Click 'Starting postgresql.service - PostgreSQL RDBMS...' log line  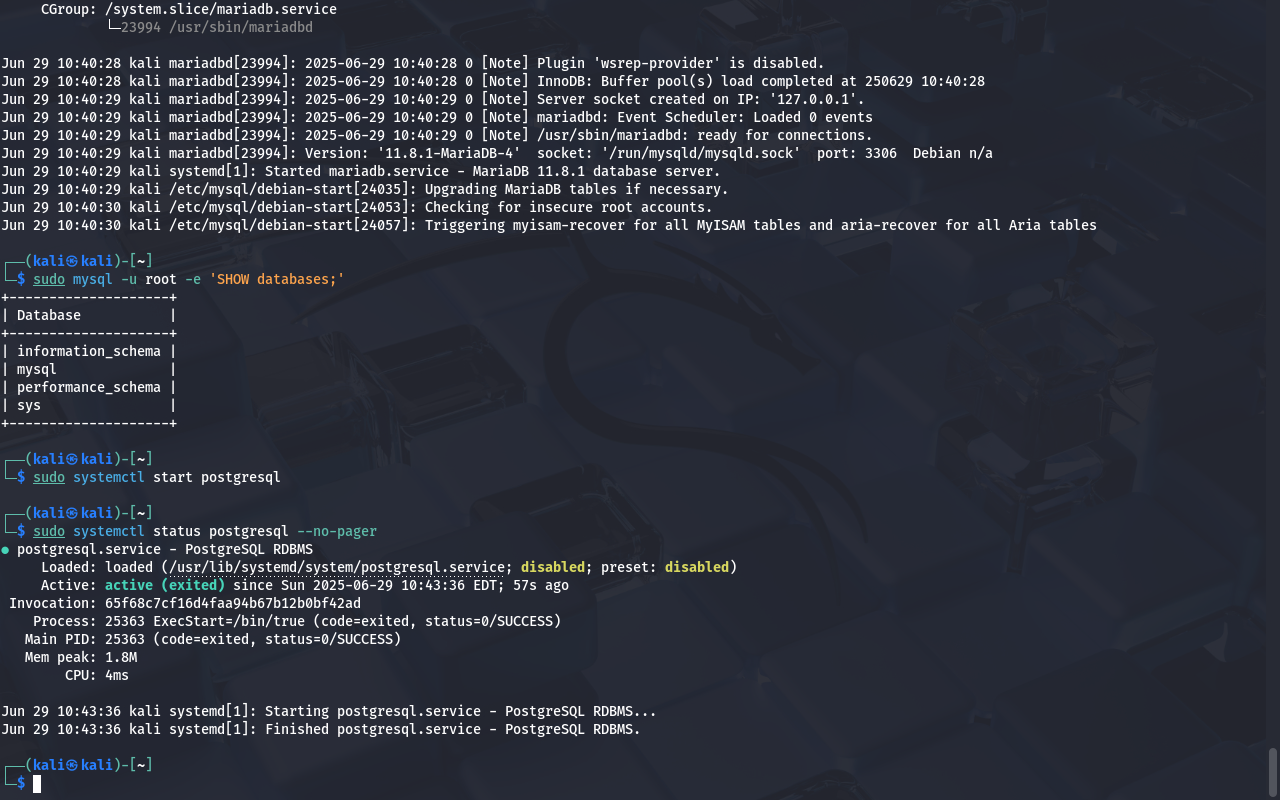(329, 711)
